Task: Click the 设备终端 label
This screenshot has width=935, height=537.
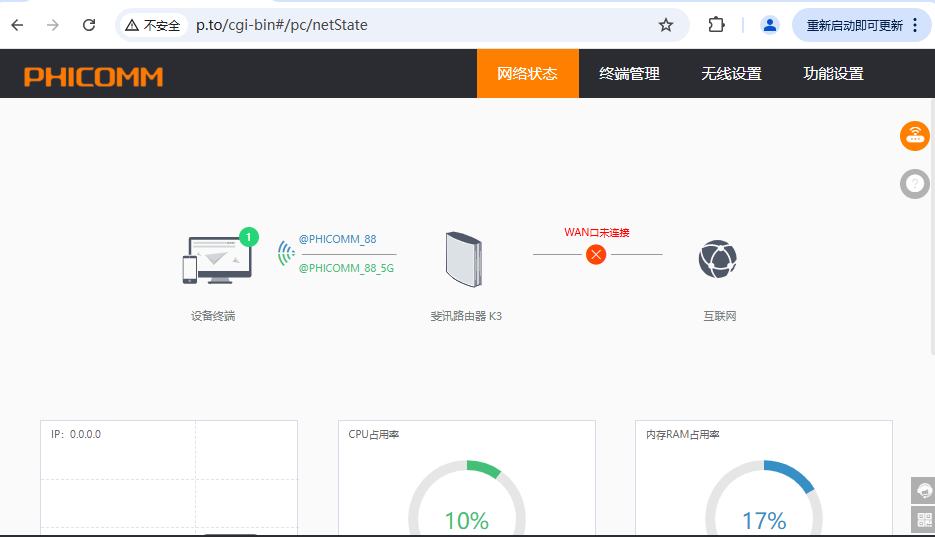Action: click(213, 316)
